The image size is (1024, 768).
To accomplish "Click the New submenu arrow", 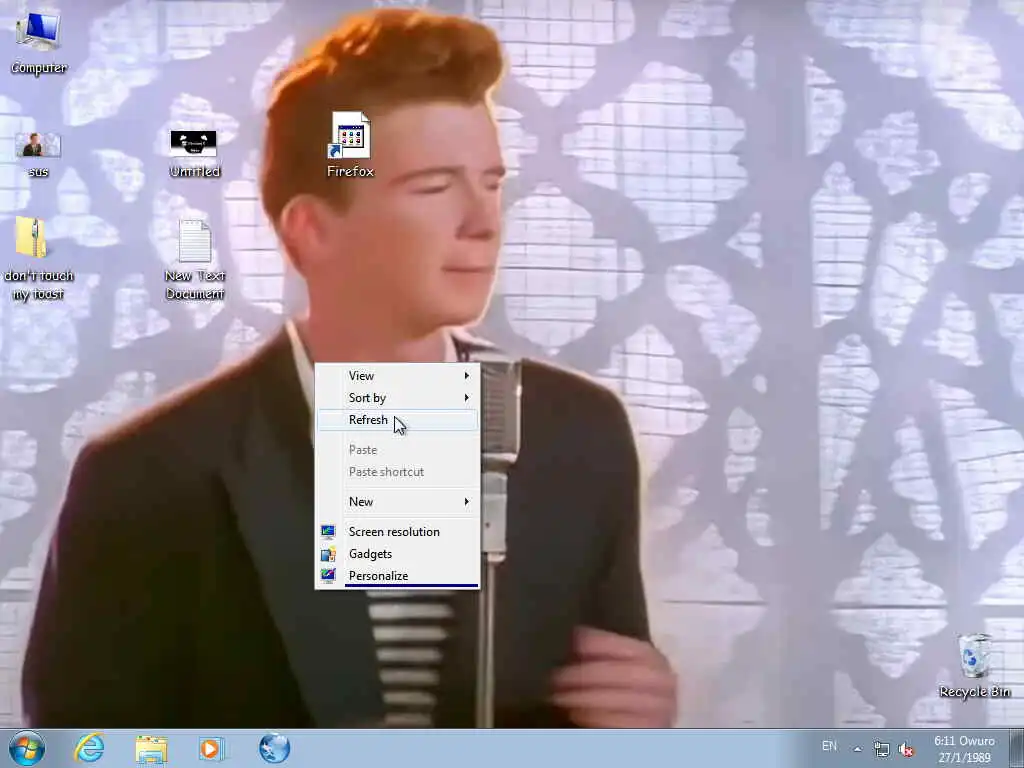I will pos(466,502).
